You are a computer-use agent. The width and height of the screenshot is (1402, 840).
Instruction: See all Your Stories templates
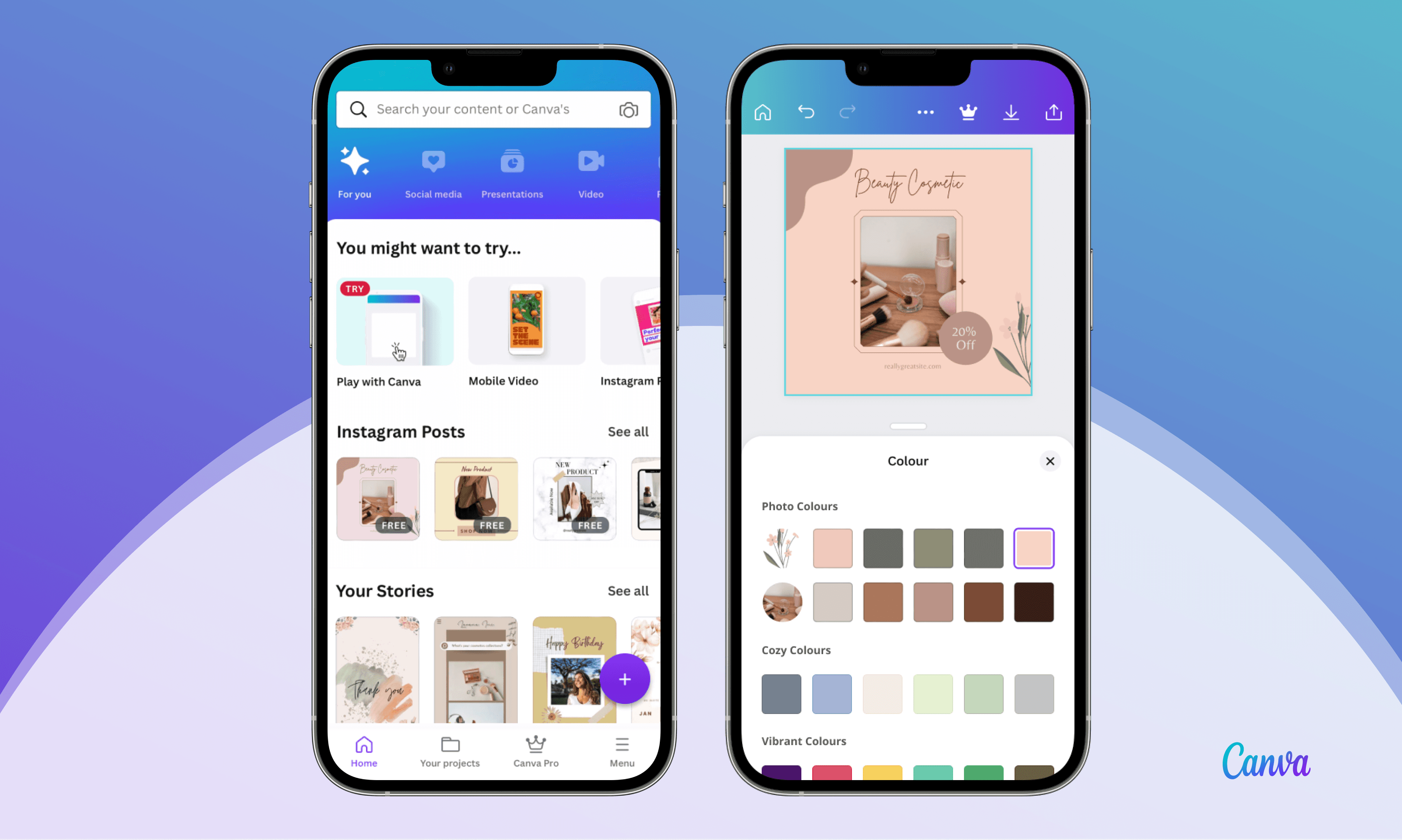point(627,590)
